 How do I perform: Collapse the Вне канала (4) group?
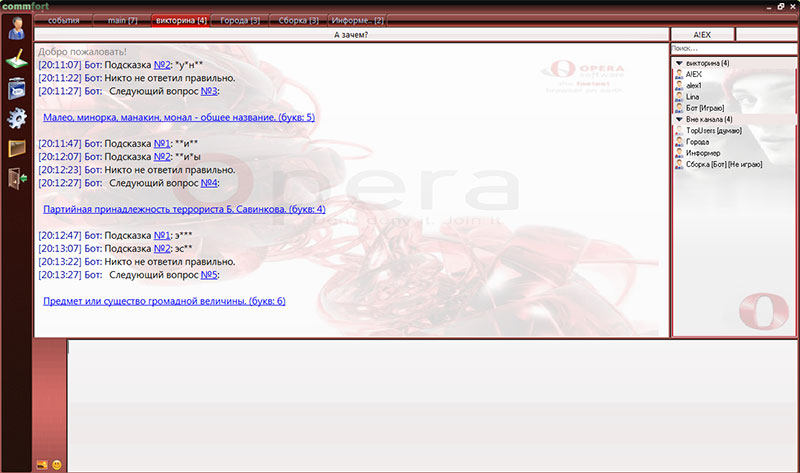click(677, 119)
